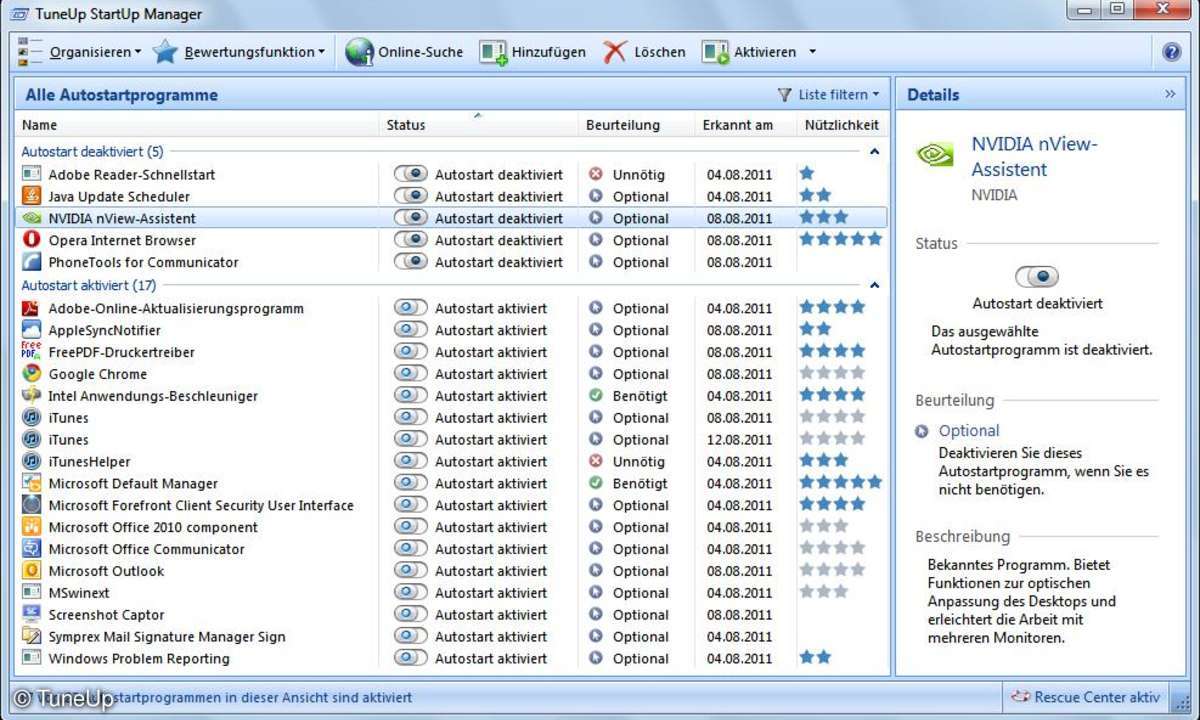Click the Bewertungsfunktion star icon
Image resolution: width=1200 pixels, height=720 pixels.
[x=165, y=52]
